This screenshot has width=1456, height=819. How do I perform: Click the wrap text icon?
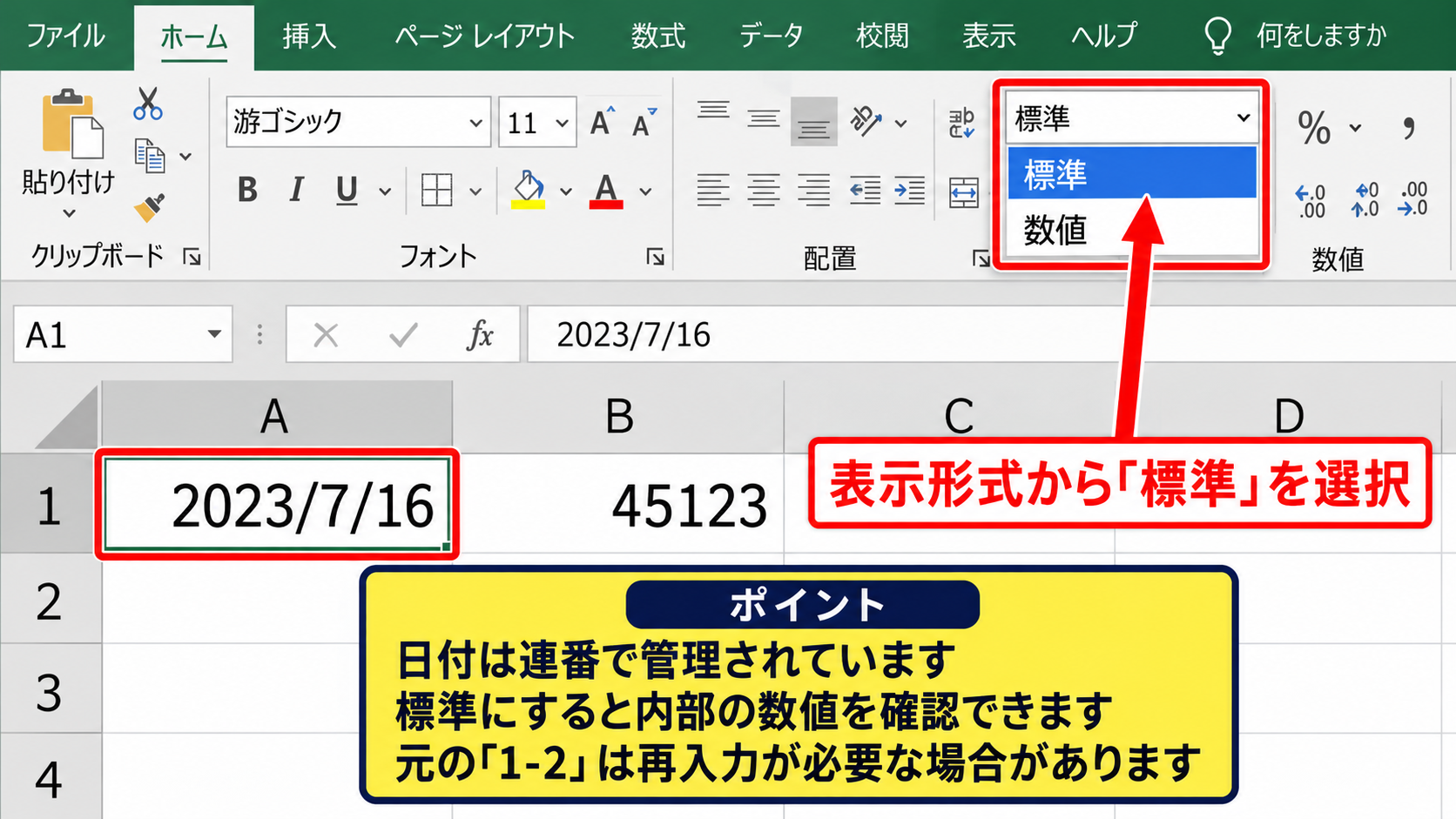coord(962,123)
